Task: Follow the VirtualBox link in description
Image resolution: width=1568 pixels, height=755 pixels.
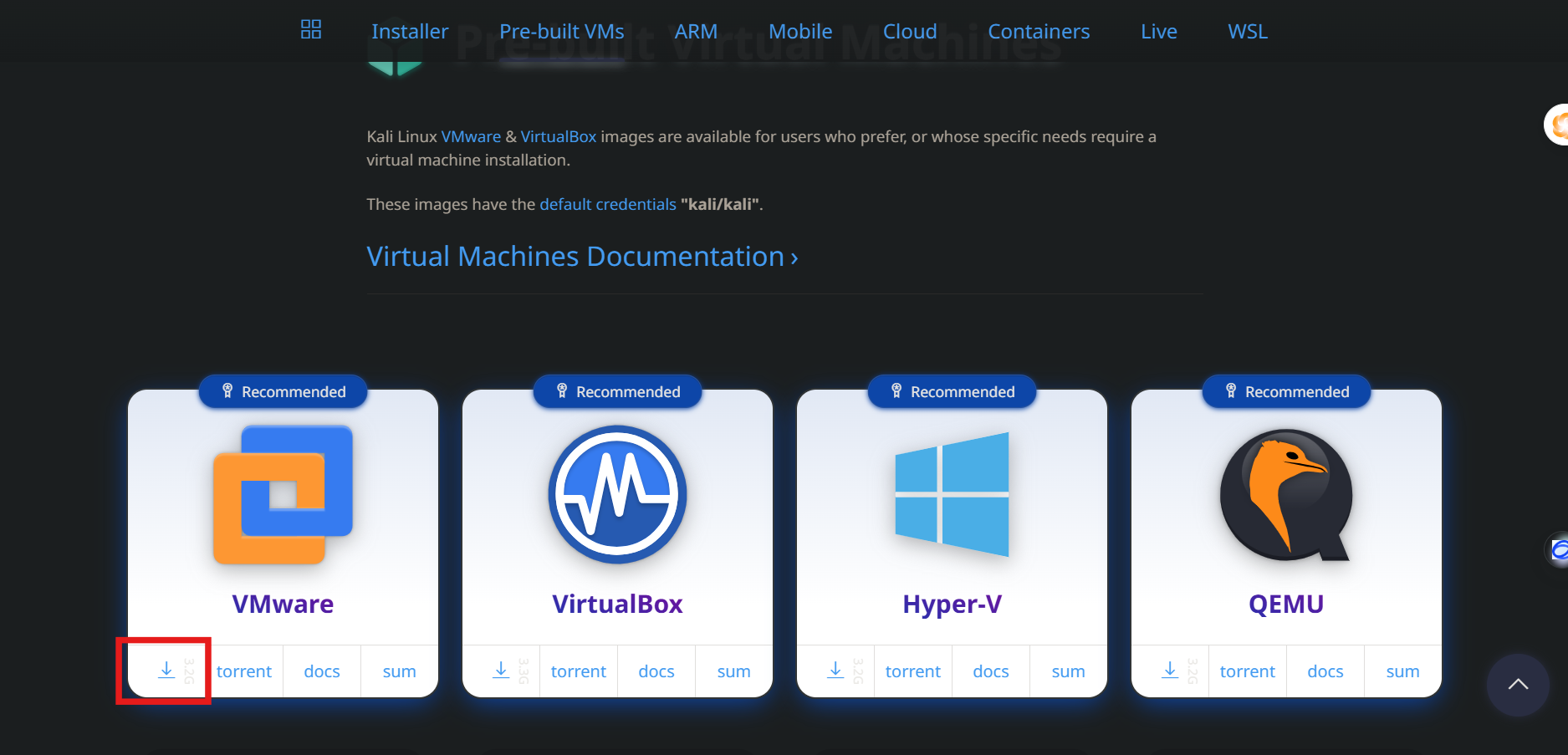Action: (x=559, y=136)
